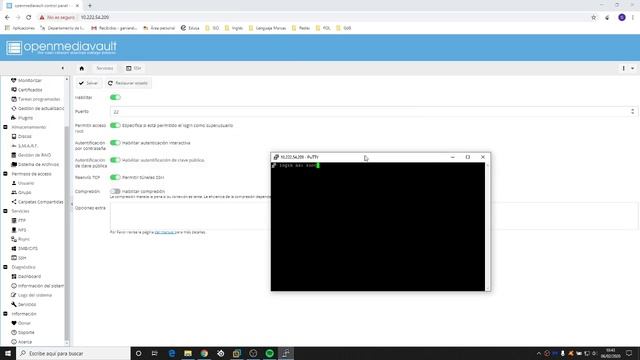Click the Puerto input field

click(x=369, y=111)
